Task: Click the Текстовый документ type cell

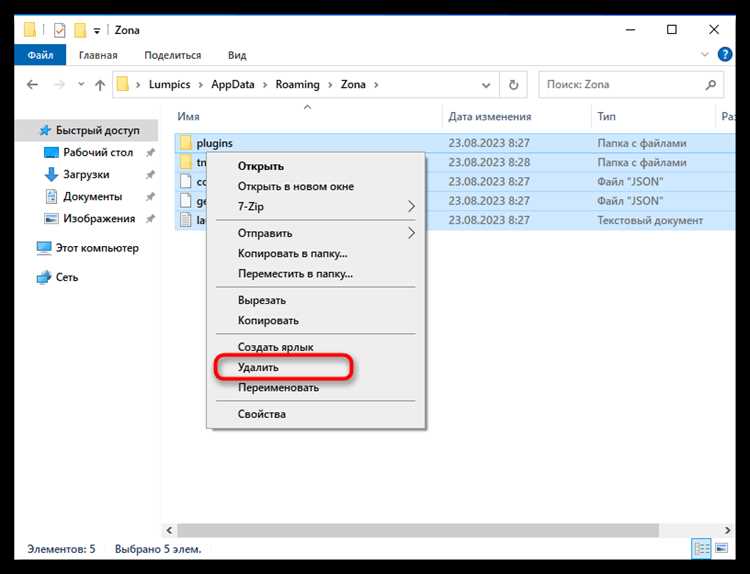Action: pos(650,220)
